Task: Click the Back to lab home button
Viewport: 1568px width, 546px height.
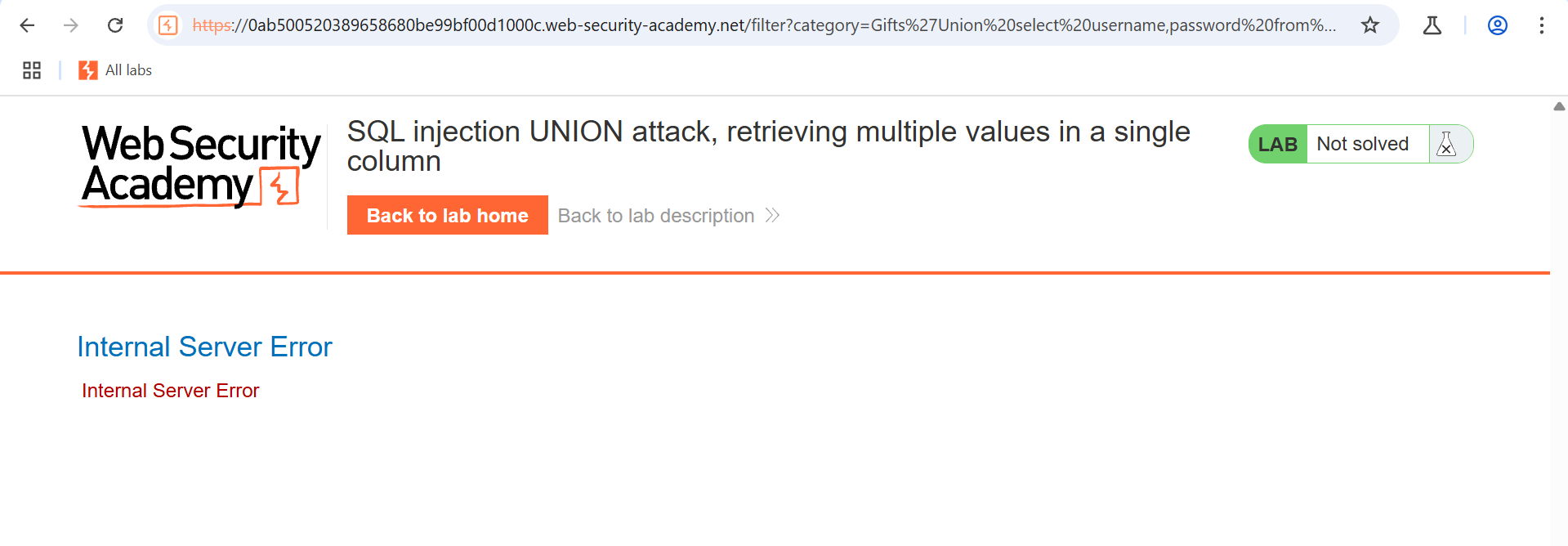Action: 447,215
